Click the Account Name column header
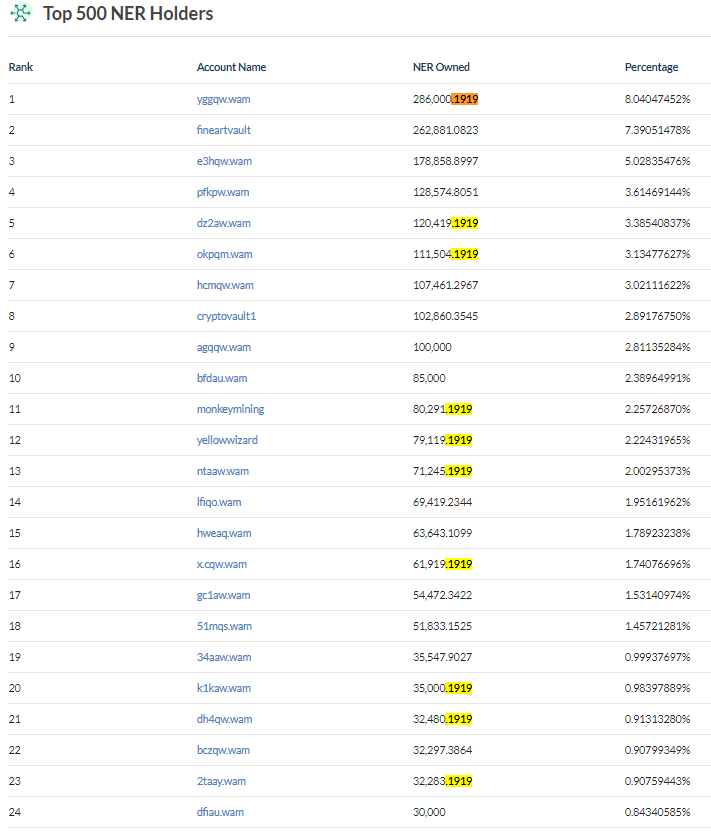 click(x=231, y=67)
